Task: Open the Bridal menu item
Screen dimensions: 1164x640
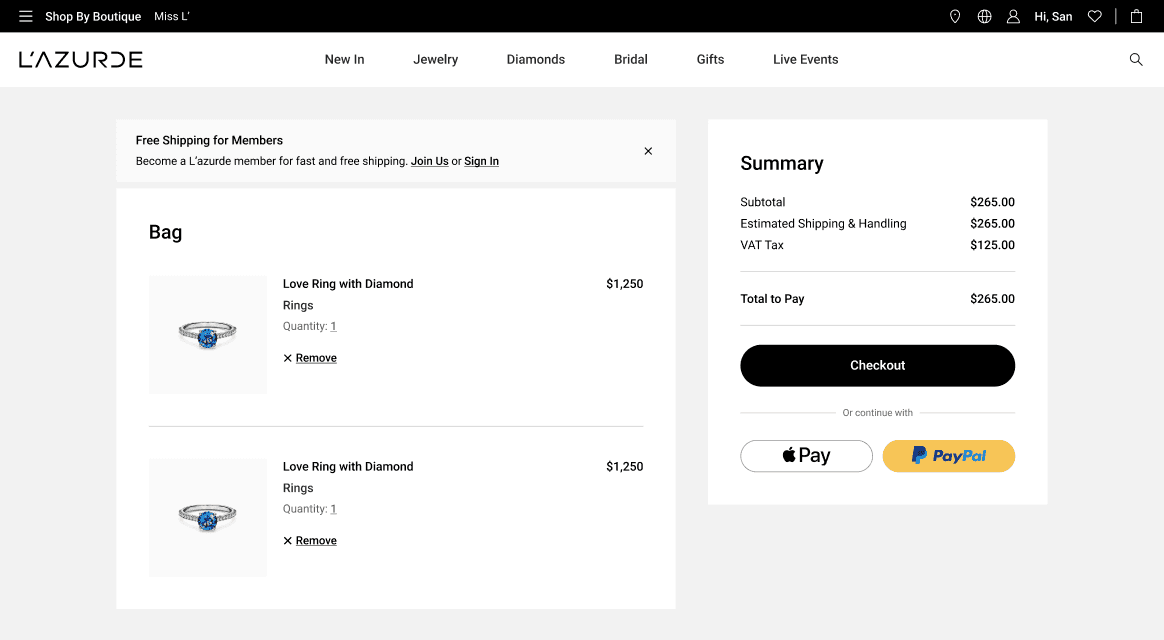Action: click(x=630, y=59)
